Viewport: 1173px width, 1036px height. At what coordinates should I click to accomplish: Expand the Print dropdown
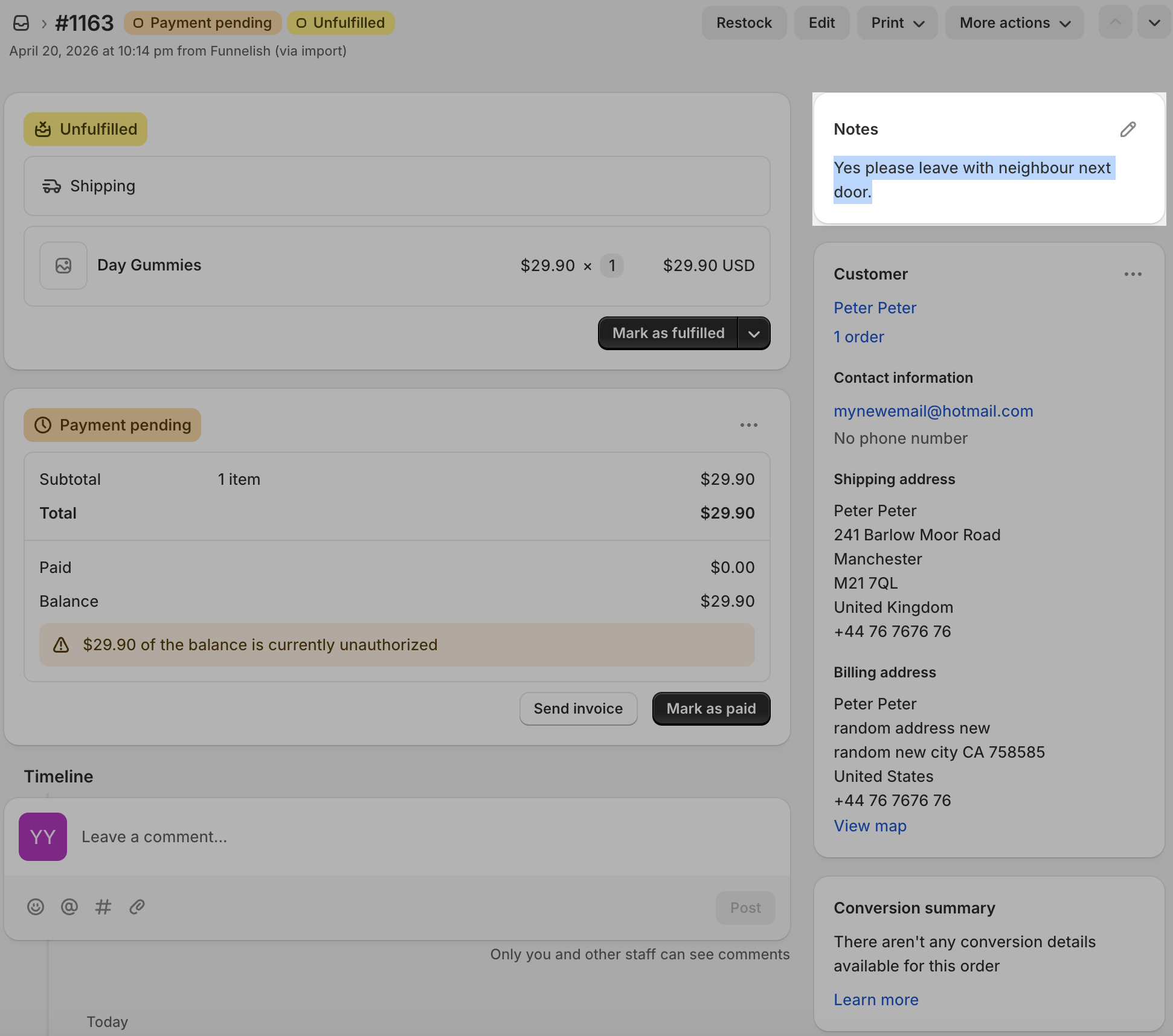click(x=897, y=23)
